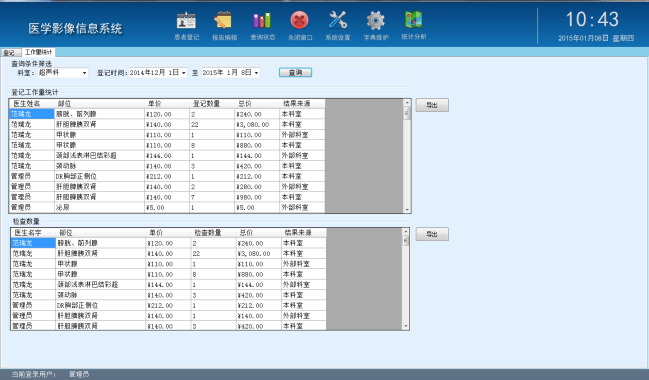This screenshot has height=380, width=649.
Task: Open the 患者登记 patient registration icon
Action: (186, 26)
